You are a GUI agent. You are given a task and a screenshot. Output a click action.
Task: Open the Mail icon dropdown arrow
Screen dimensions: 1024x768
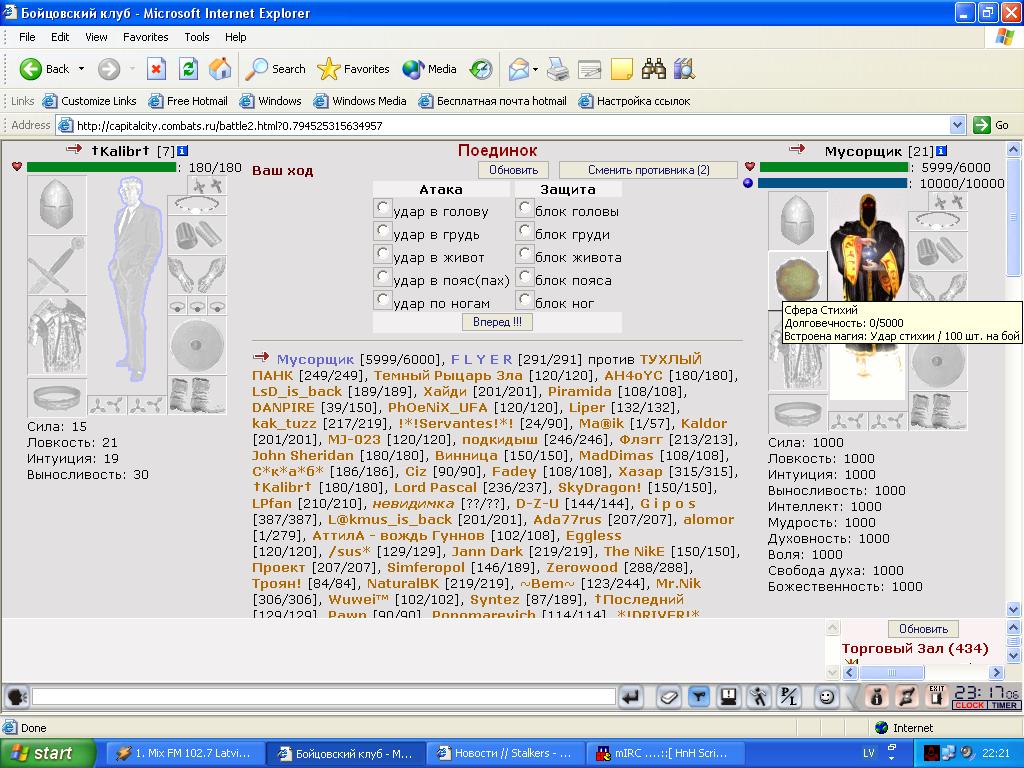tap(536, 69)
